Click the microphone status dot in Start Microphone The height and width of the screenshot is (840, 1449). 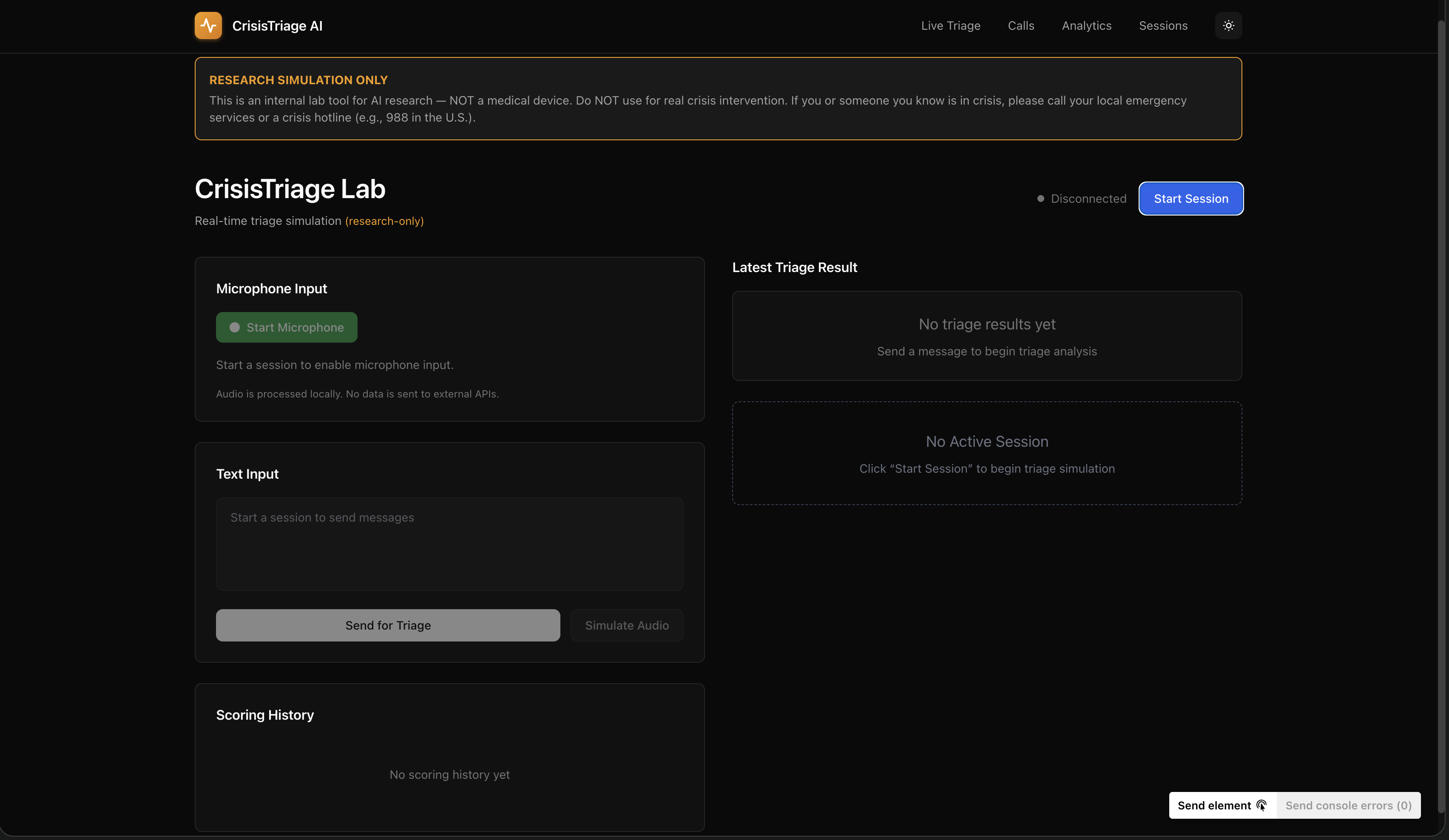[235, 327]
